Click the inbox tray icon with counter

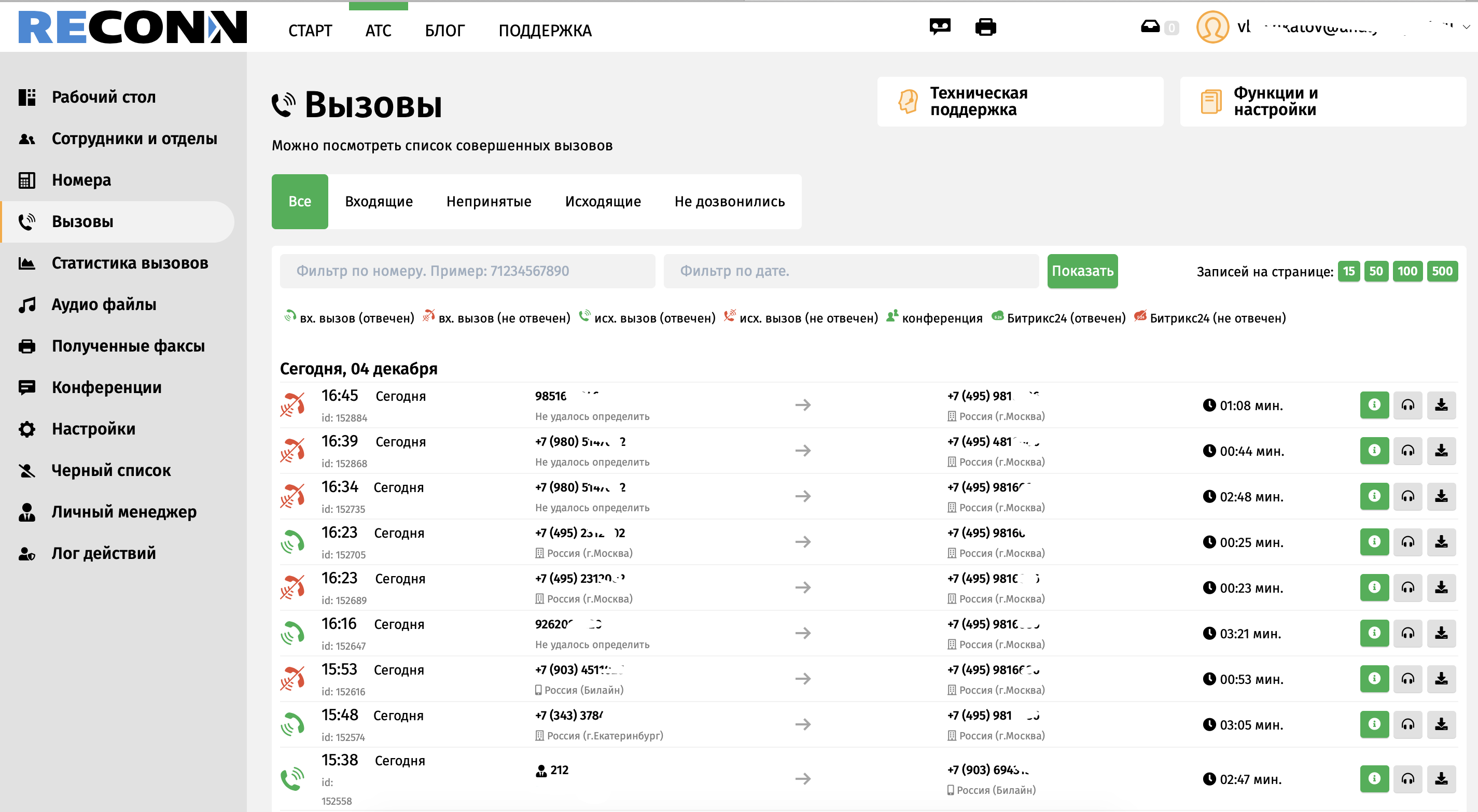pyautogui.click(x=1150, y=27)
